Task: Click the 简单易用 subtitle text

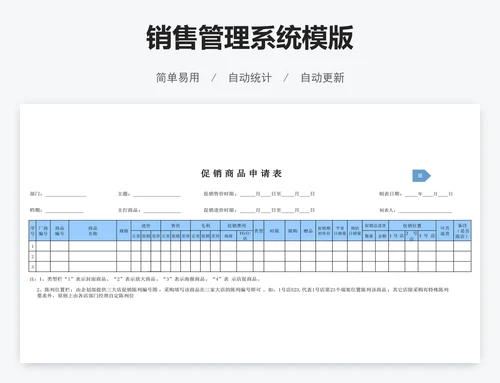Action: 178,78
